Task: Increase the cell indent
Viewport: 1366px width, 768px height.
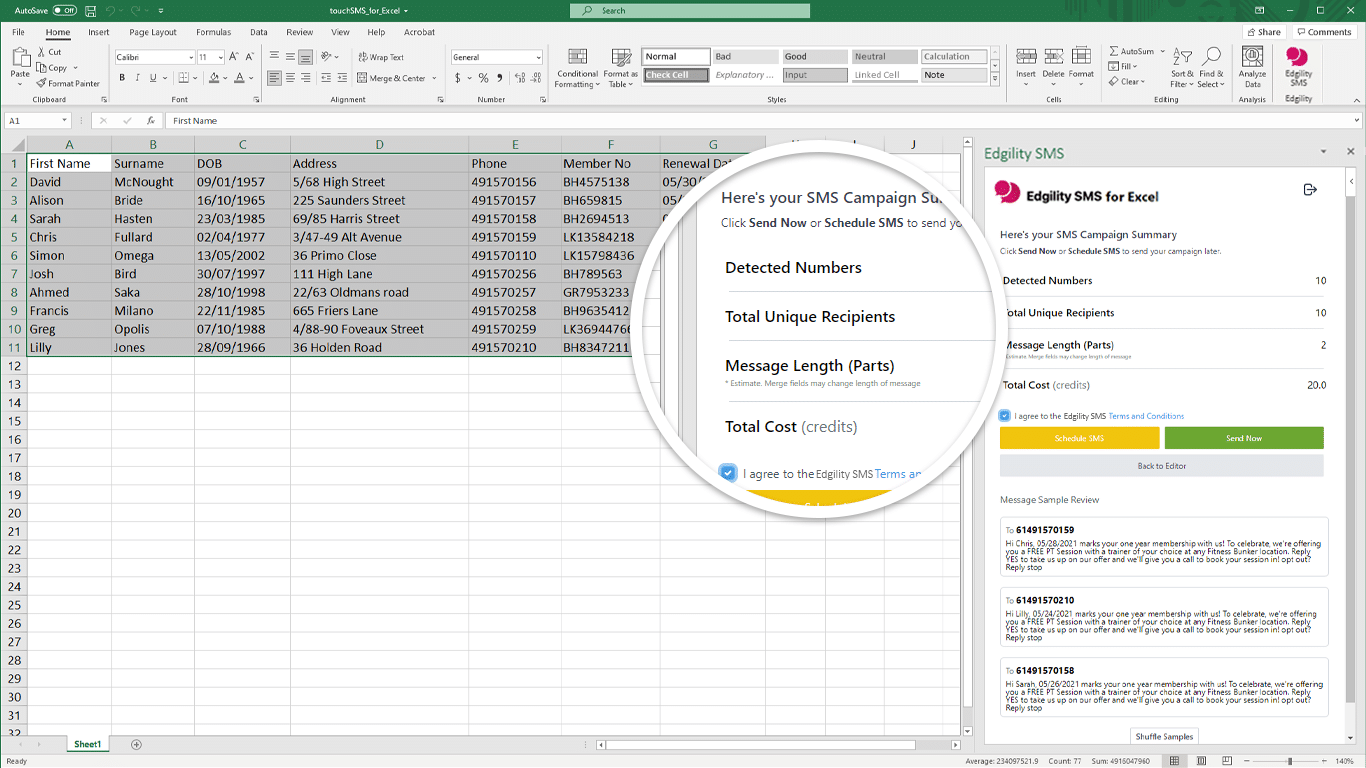Action: tap(343, 78)
